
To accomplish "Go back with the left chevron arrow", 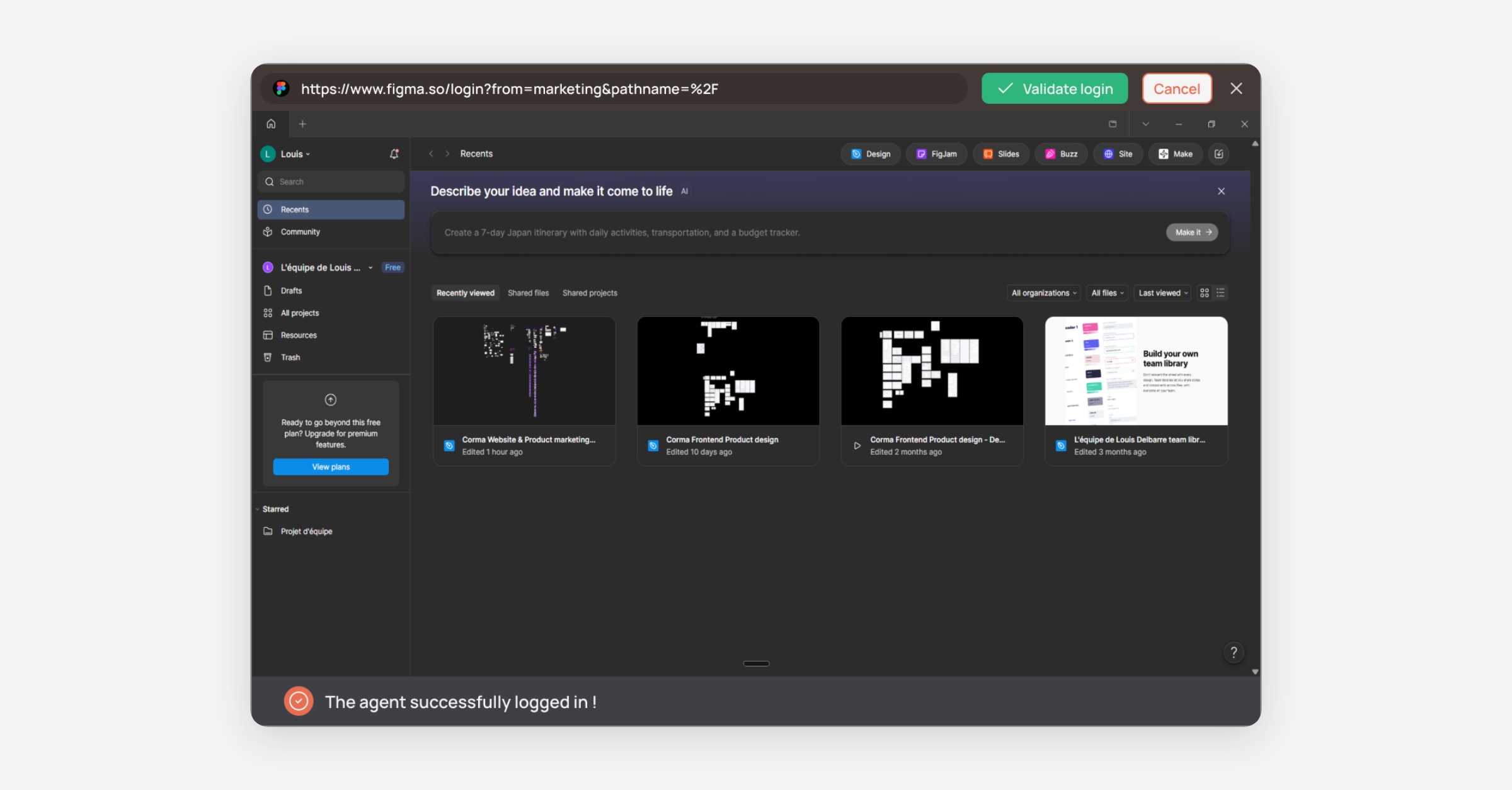I will (x=431, y=154).
